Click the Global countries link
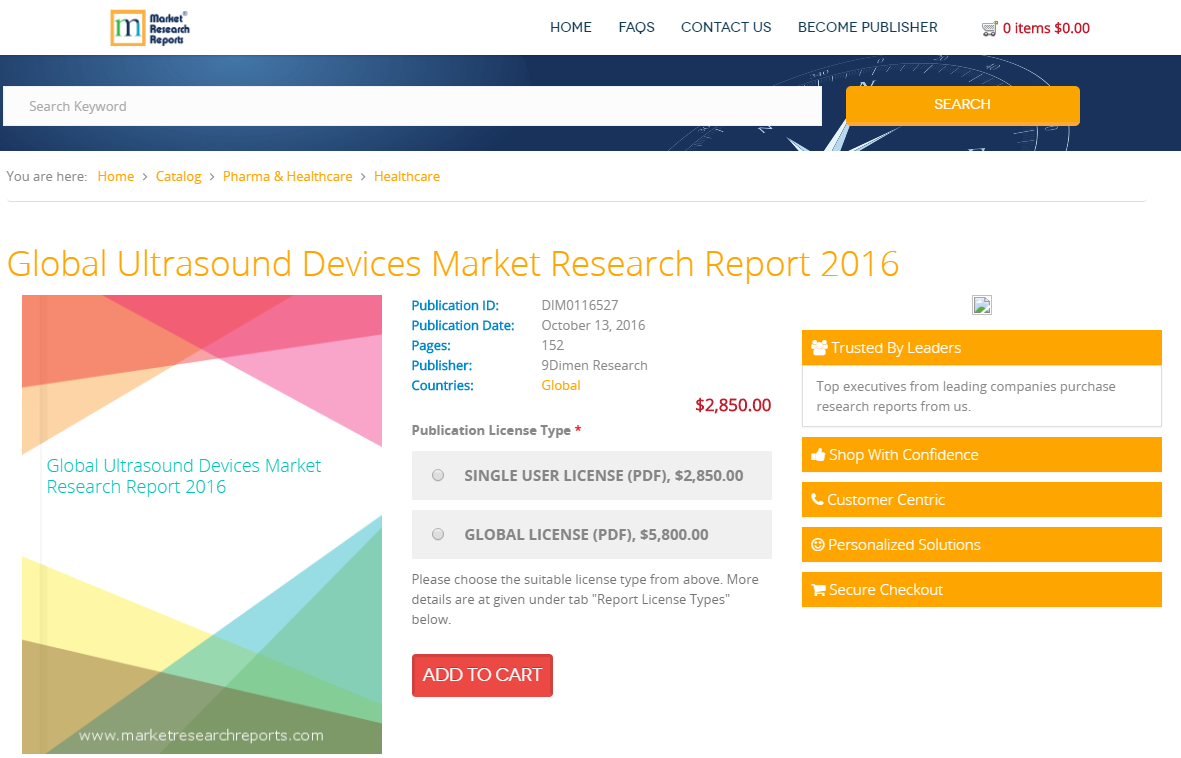Screen dimensions: 1181x758 [560, 385]
